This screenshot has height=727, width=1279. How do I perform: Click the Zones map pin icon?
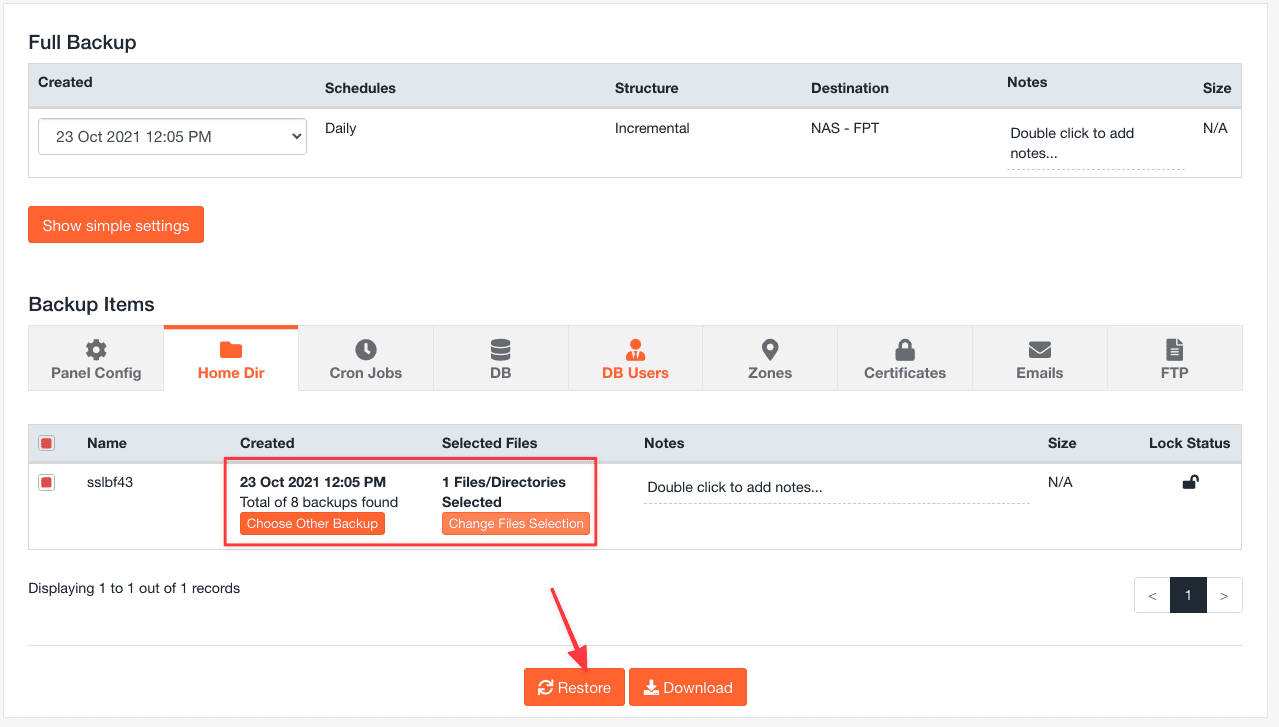(x=770, y=350)
